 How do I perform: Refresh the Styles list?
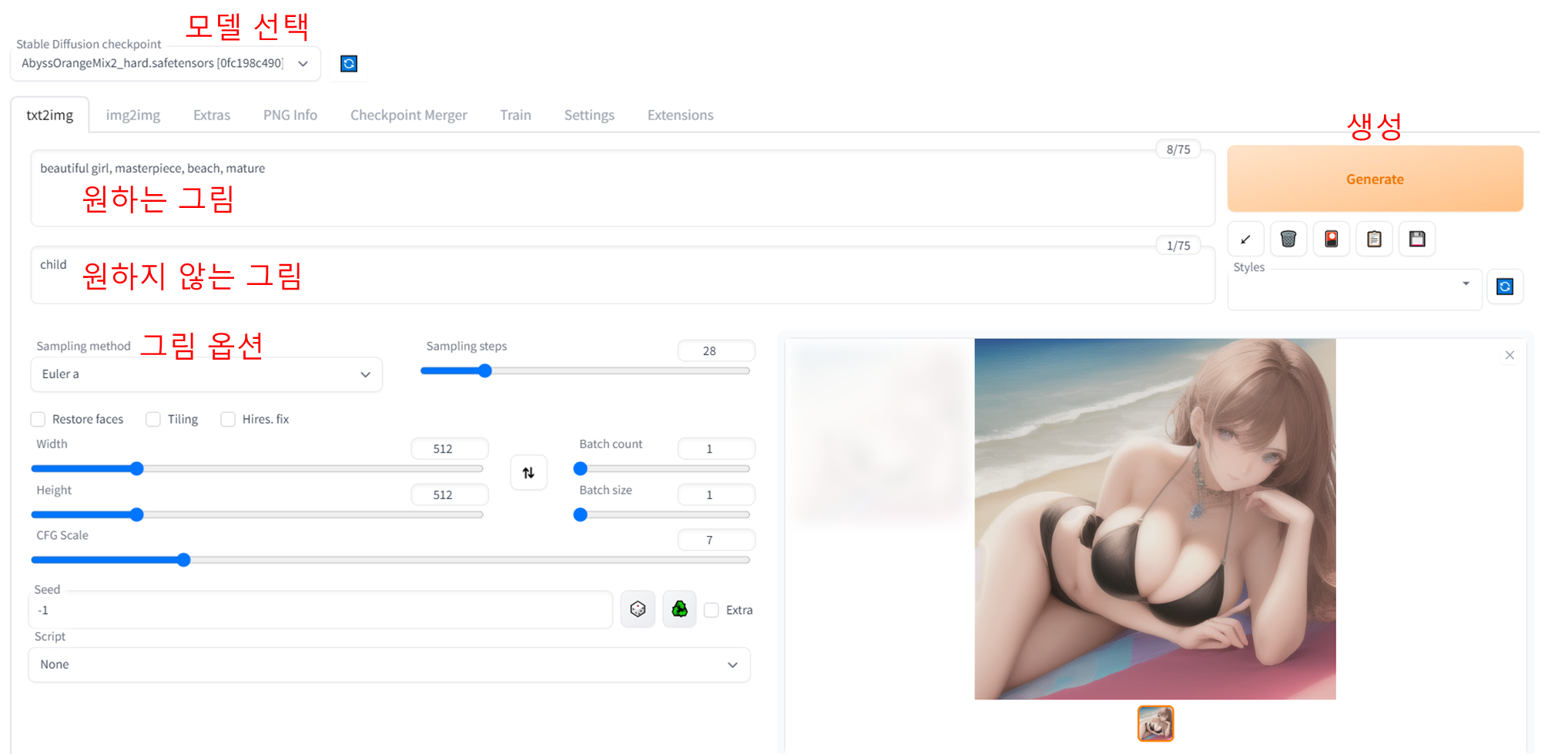1505,287
